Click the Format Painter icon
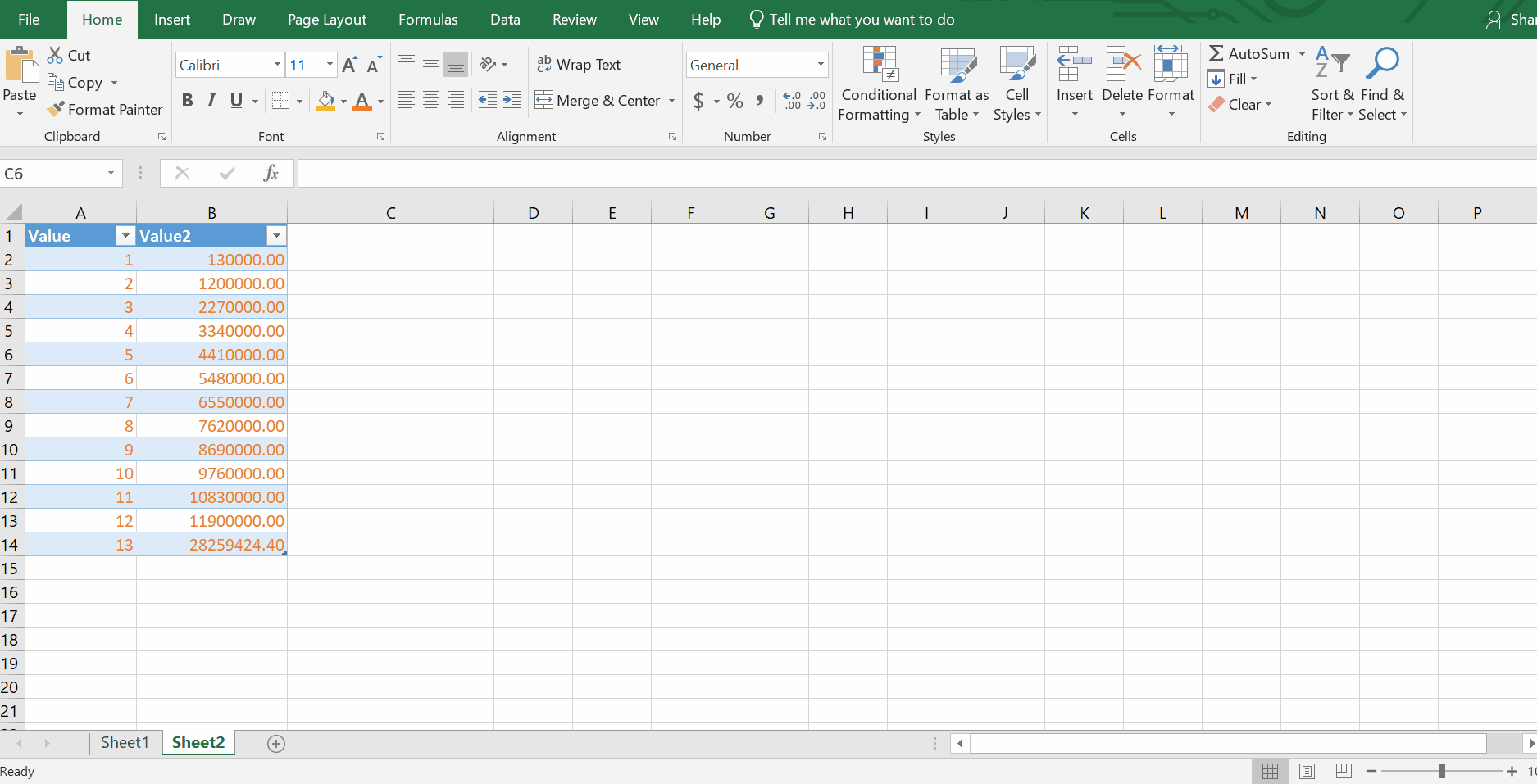1537x784 pixels. (55, 109)
